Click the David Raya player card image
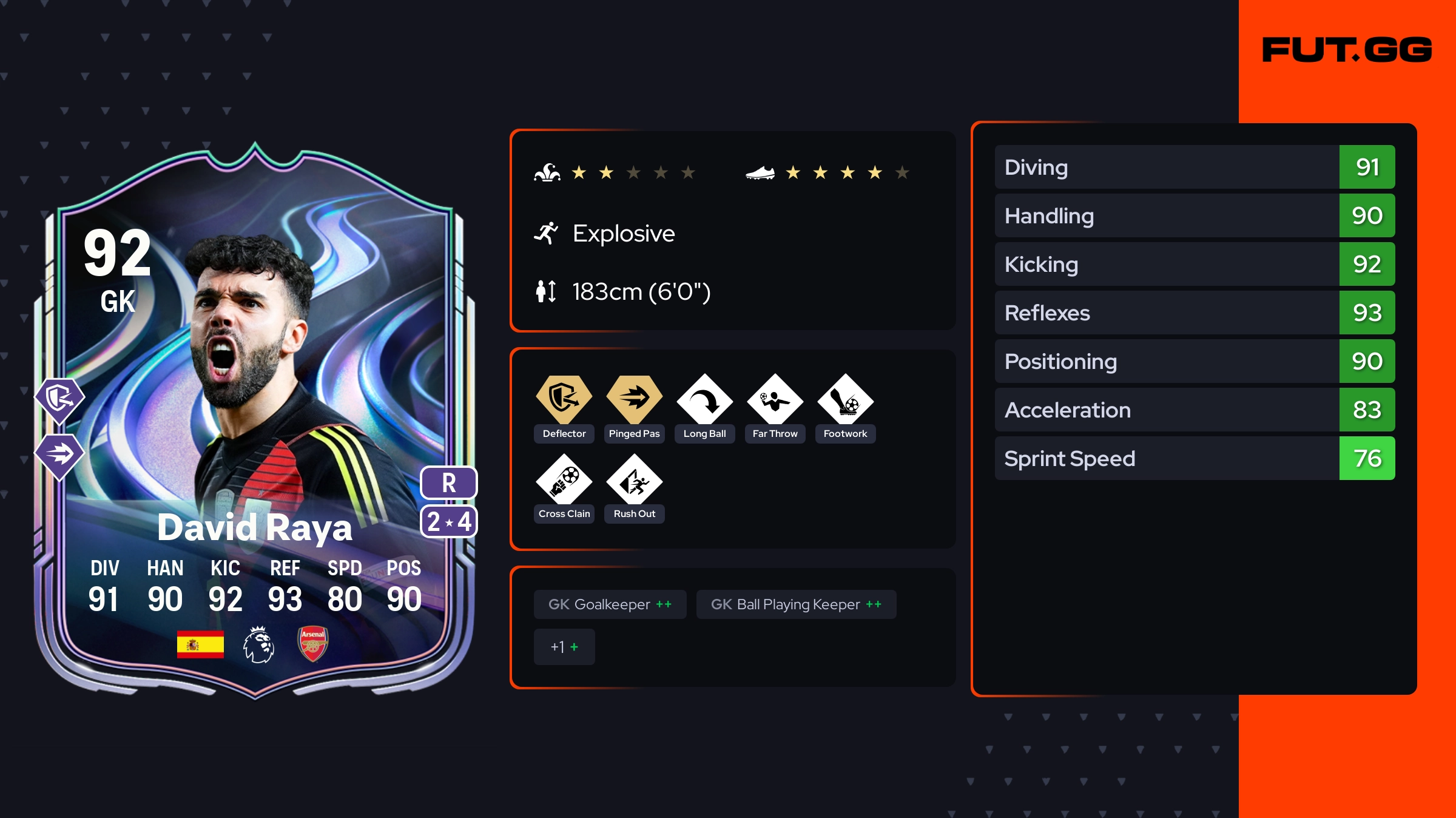The width and height of the screenshot is (1456, 818). point(255,420)
